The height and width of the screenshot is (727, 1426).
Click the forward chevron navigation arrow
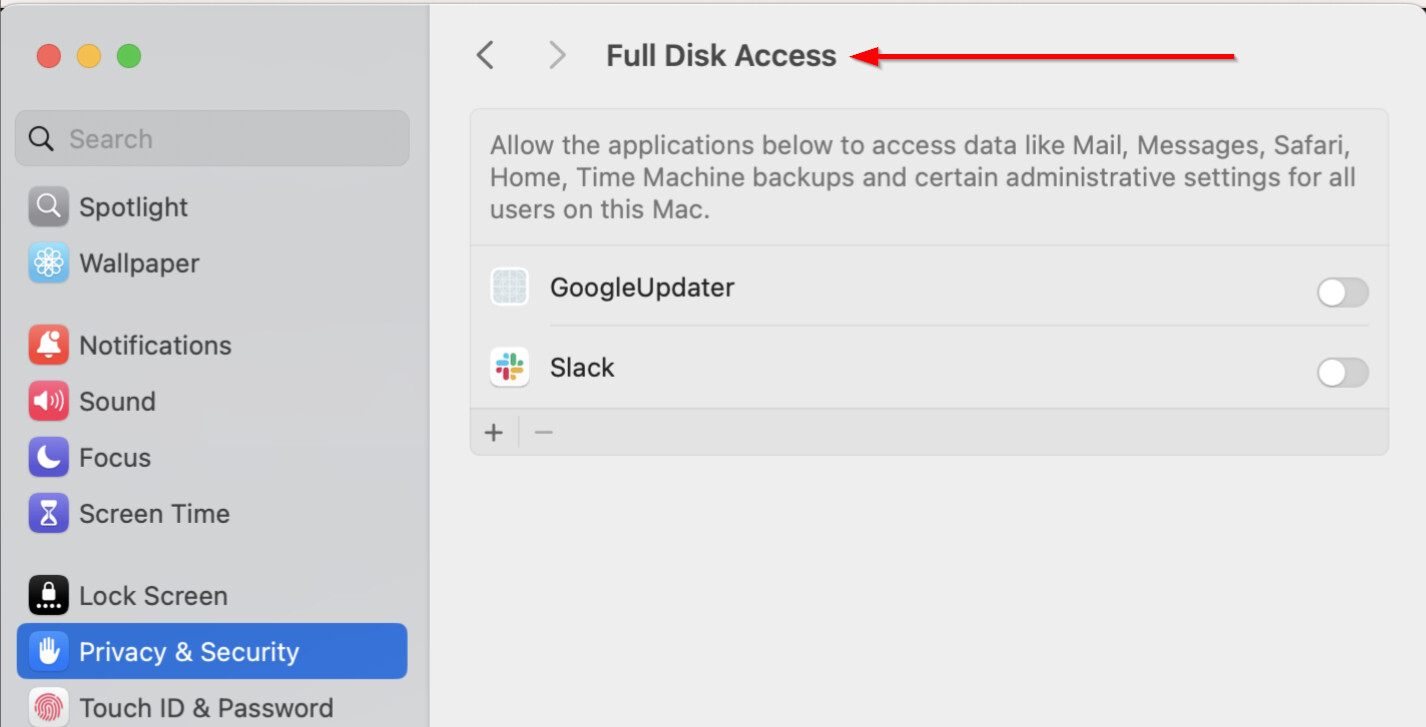(557, 55)
